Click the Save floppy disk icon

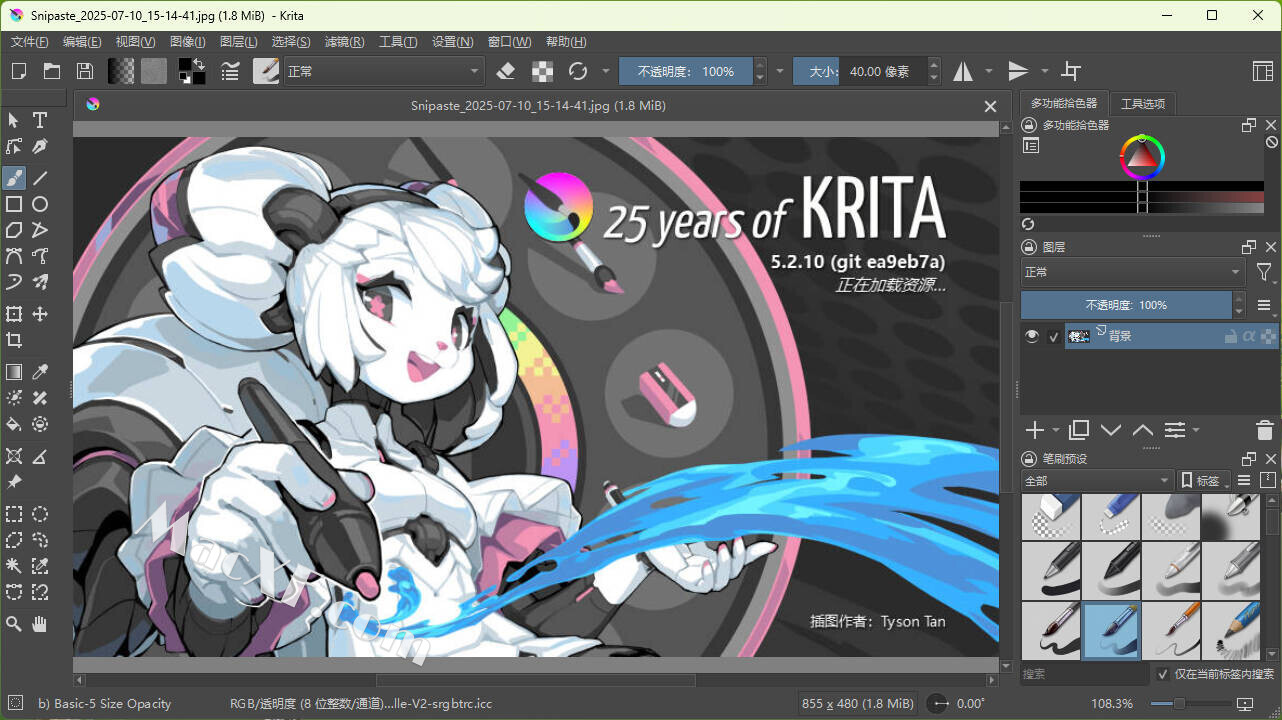pyautogui.click(x=85, y=71)
